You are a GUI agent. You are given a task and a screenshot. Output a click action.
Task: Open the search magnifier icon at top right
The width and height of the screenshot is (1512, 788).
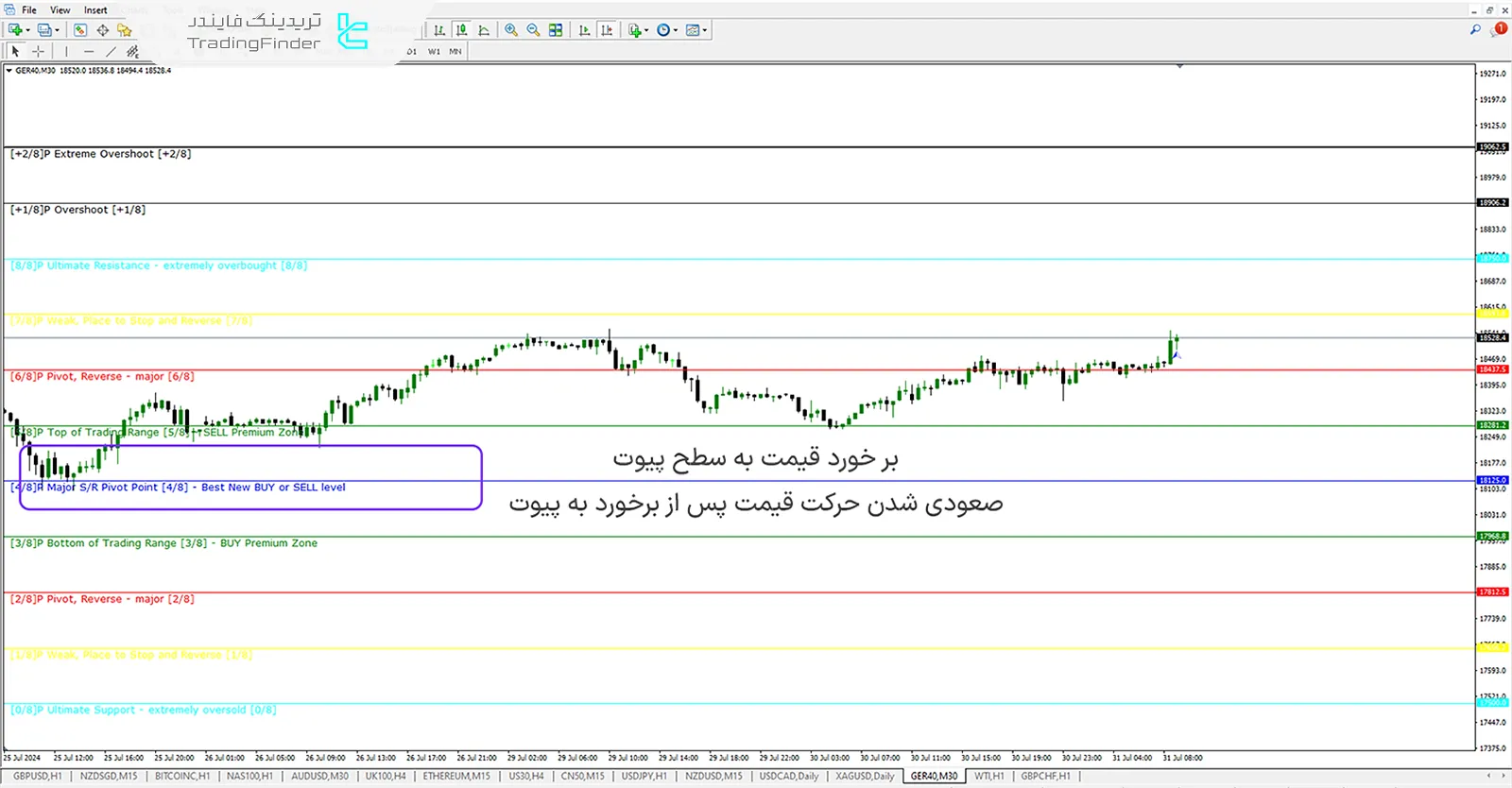(x=1475, y=30)
